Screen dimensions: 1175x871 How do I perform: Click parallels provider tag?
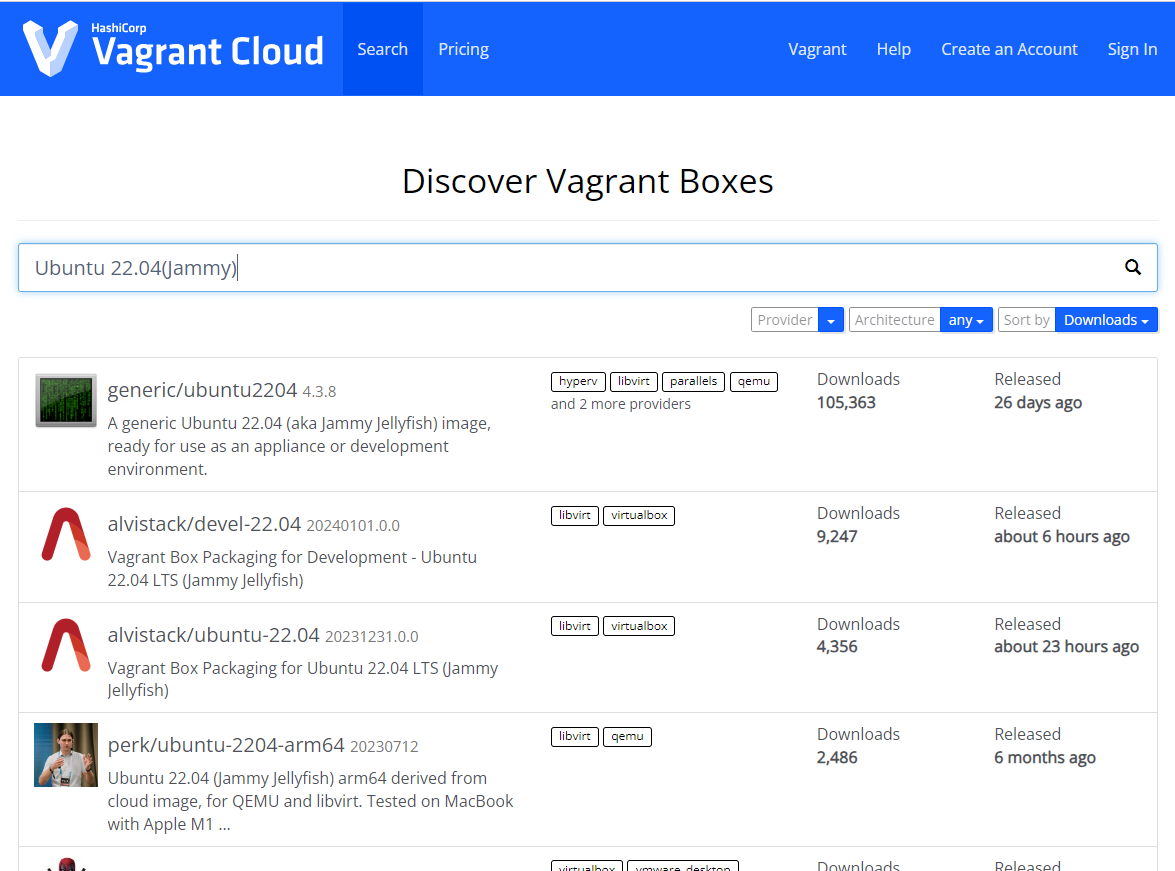tap(693, 382)
